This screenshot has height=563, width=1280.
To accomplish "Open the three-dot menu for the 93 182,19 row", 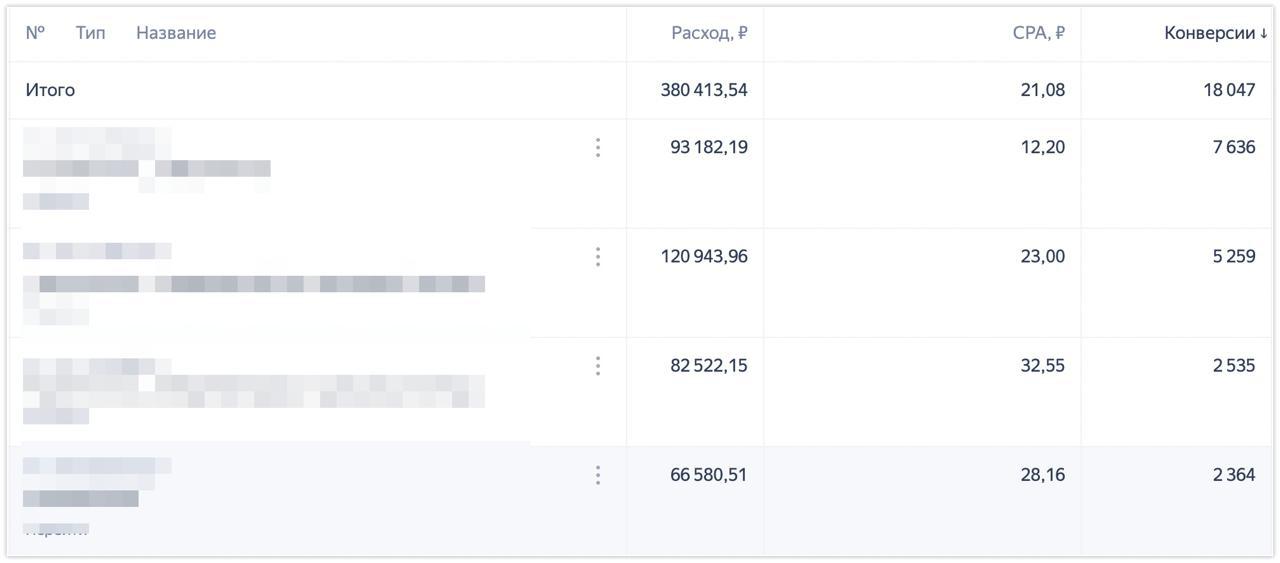I will (x=598, y=148).
